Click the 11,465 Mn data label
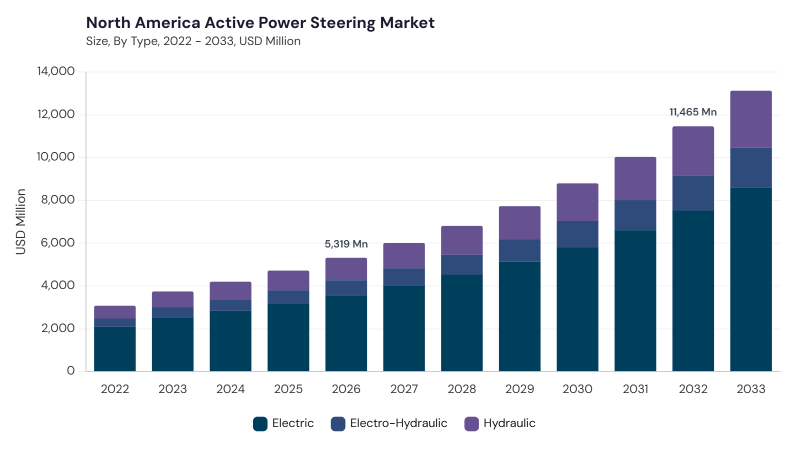800x450 pixels. pos(693,112)
